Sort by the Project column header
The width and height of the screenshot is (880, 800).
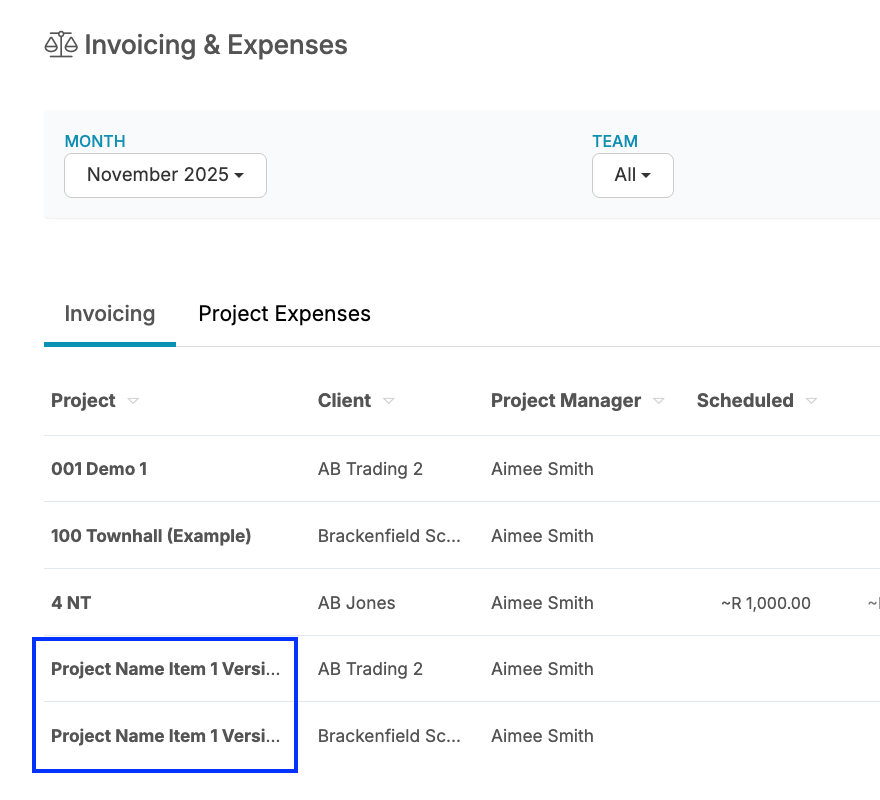click(x=83, y=401)
